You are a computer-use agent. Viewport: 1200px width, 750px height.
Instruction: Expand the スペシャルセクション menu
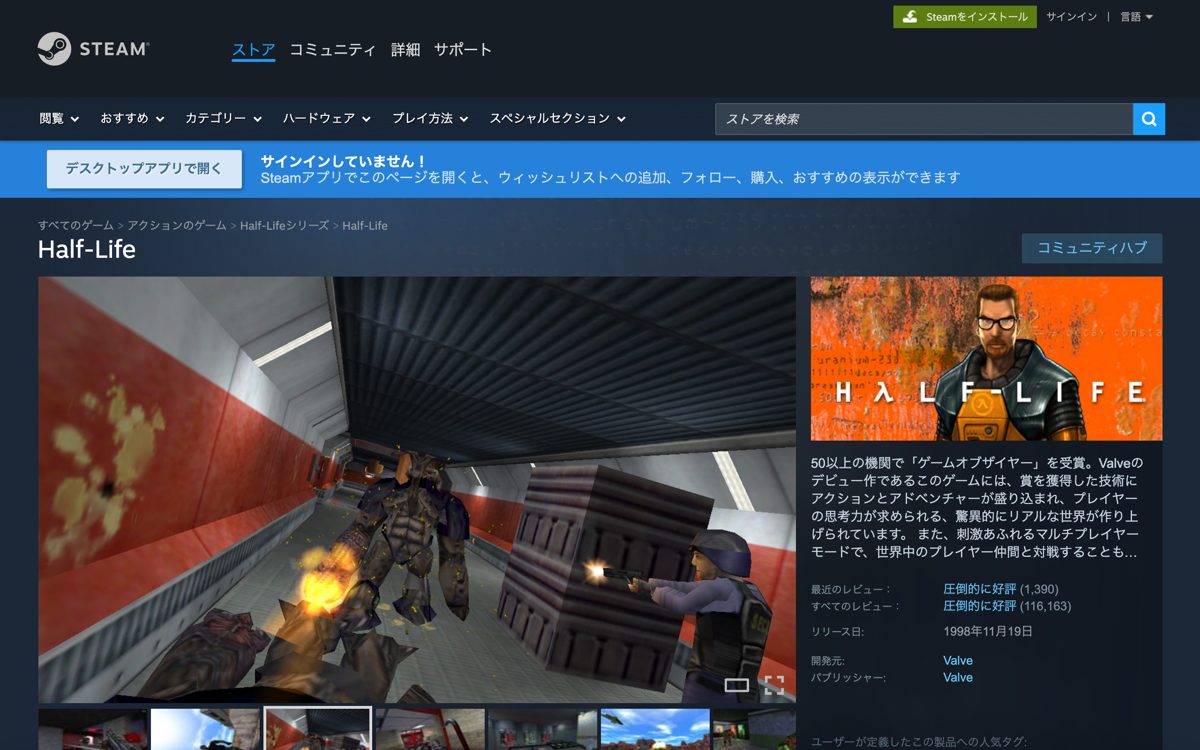(x=558, y=118)
